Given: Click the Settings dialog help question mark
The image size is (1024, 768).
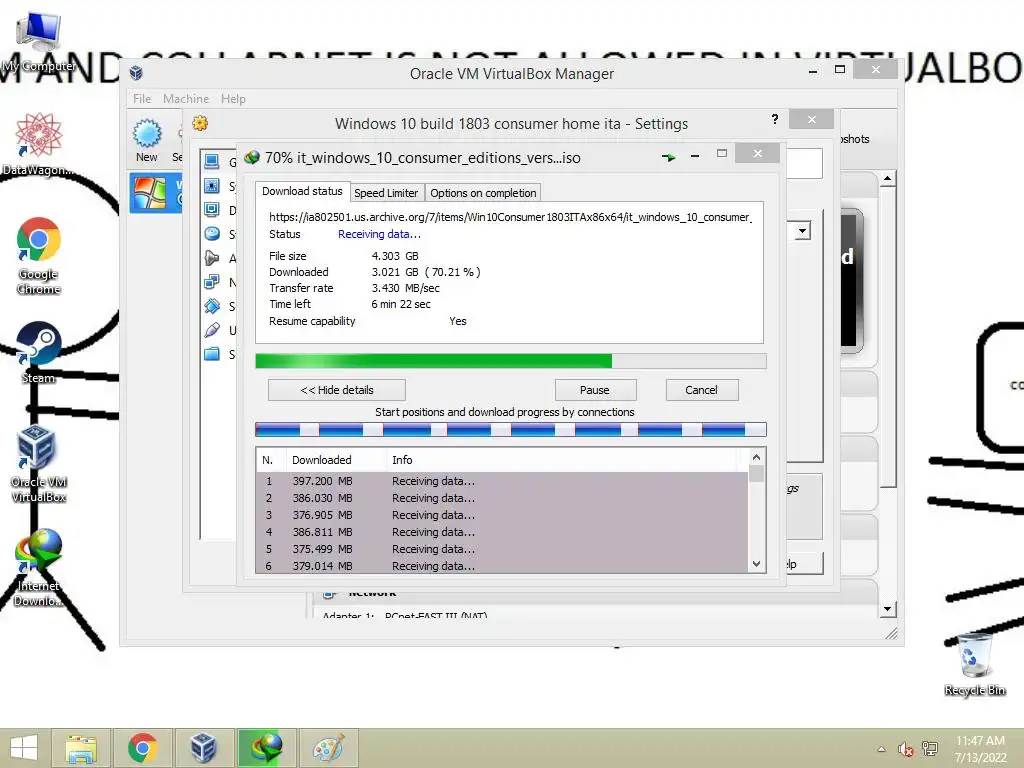Looking at the screenshot, I should click(x=775, y=119).
